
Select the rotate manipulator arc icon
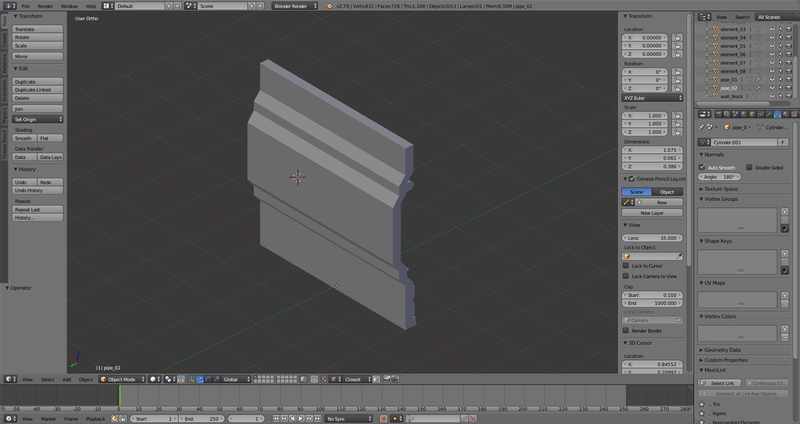[208, 379]
